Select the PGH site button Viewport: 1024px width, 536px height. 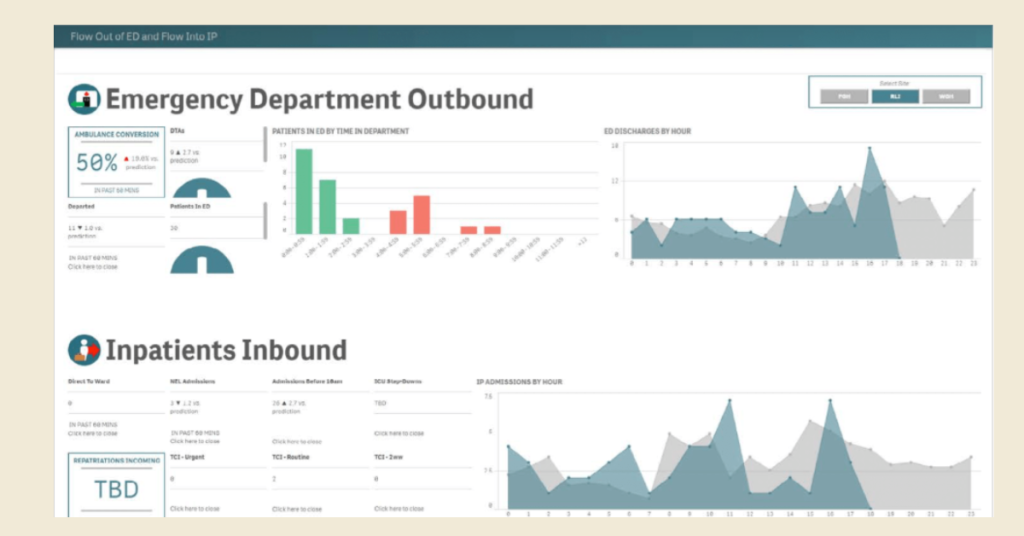pyautogui.click(x=844, y=97)
